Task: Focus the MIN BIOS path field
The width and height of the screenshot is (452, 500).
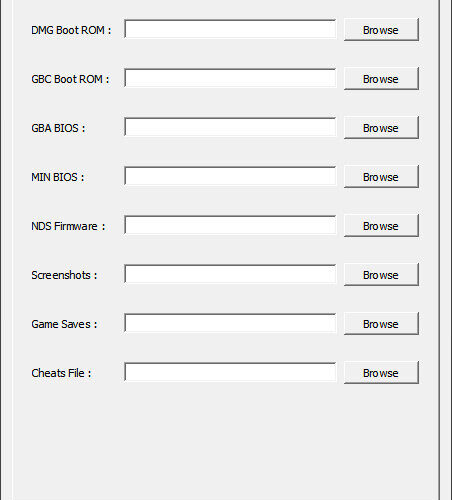Action: click(x=230, y=176)
